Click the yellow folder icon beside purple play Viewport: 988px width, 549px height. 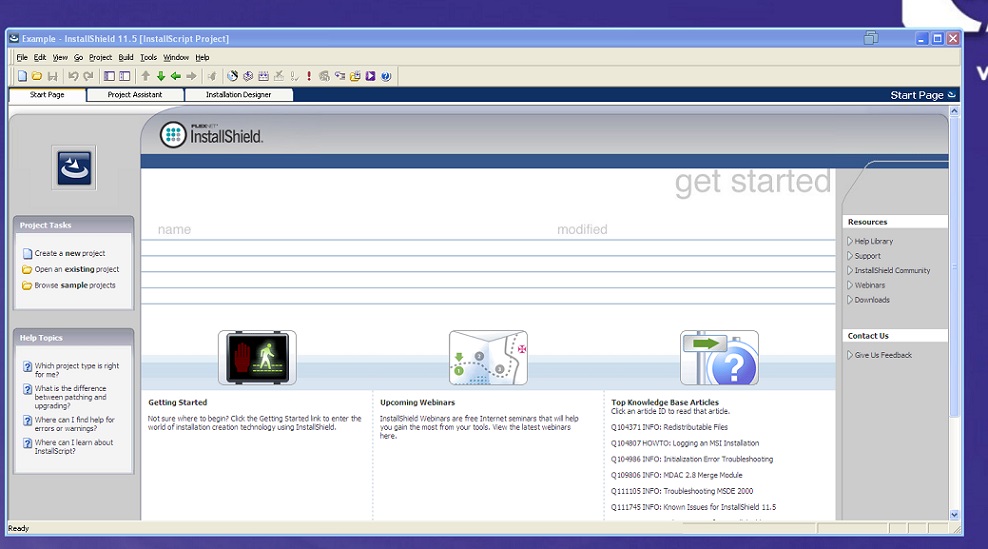coord(355,76)
